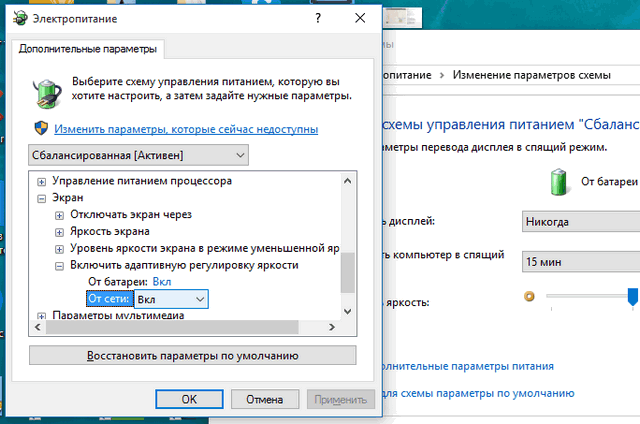Collapse the Экран tree node

tap(41, 199)
